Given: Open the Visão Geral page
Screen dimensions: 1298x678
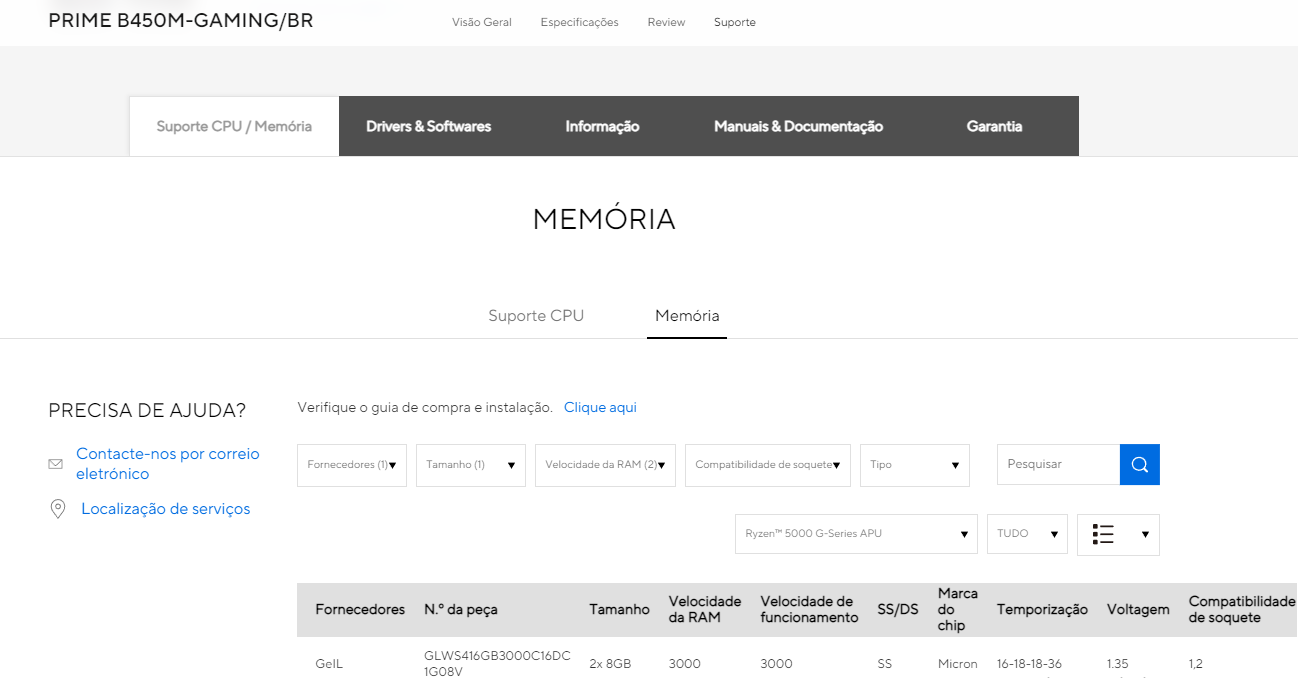Looking at the screenshot, I should point(482,22).
